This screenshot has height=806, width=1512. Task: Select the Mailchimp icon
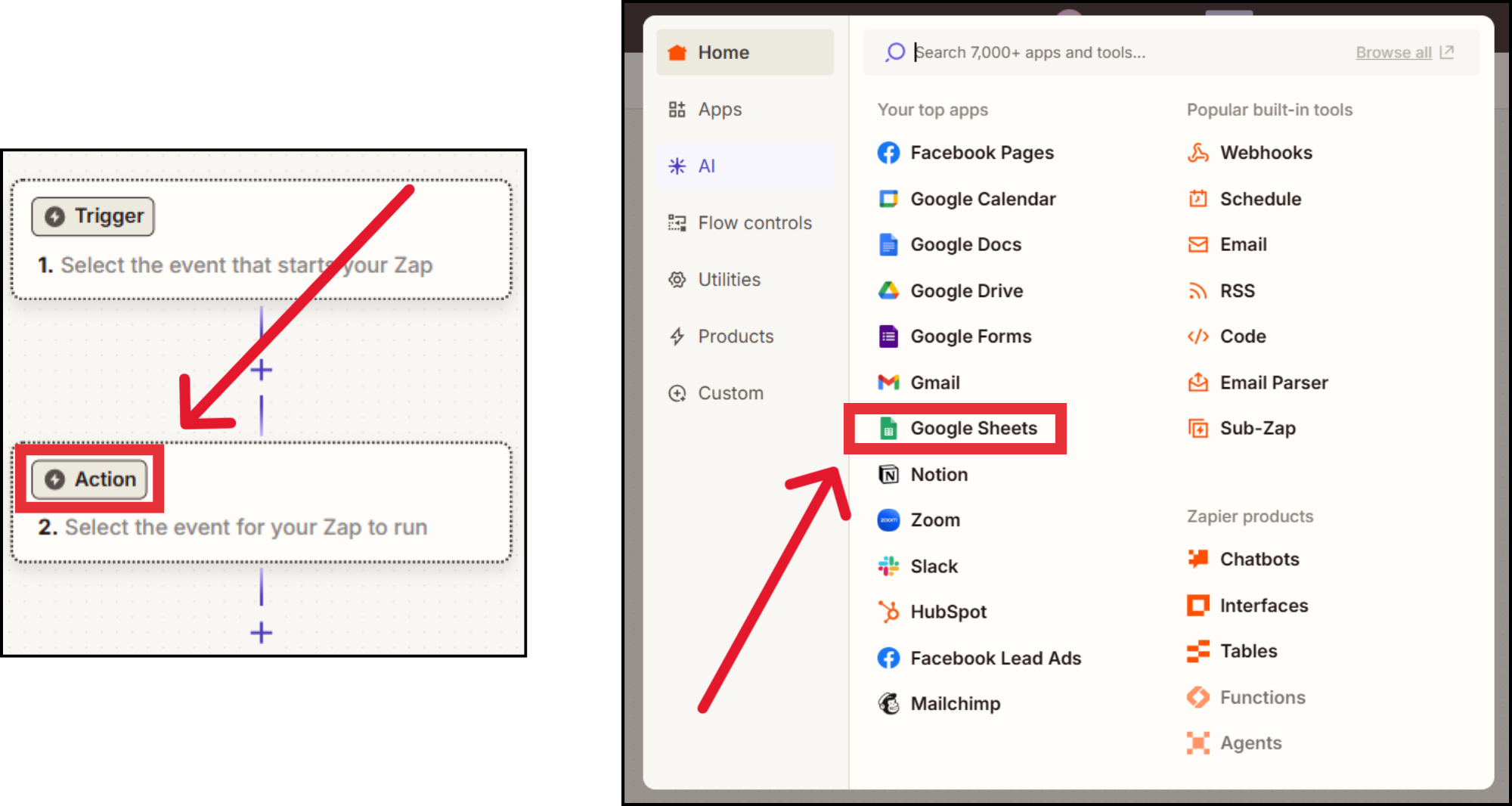pyautogui.click(x=888, y=704)
